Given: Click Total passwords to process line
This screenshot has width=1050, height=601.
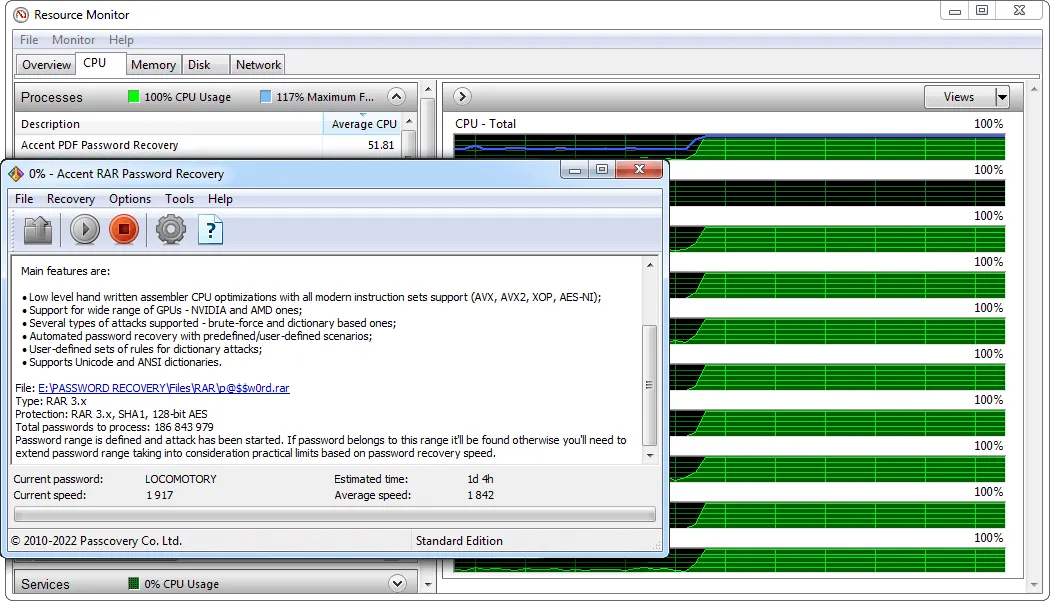Looking at the screenshot, I should 115,427.
